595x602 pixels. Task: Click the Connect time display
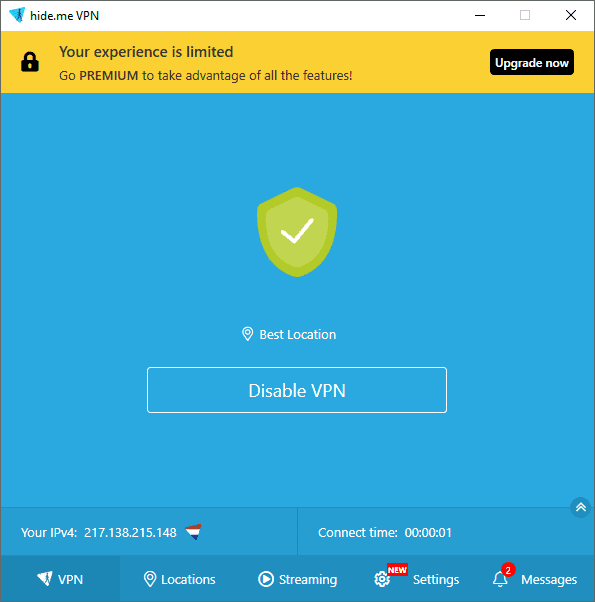click(x=385, y=533)
